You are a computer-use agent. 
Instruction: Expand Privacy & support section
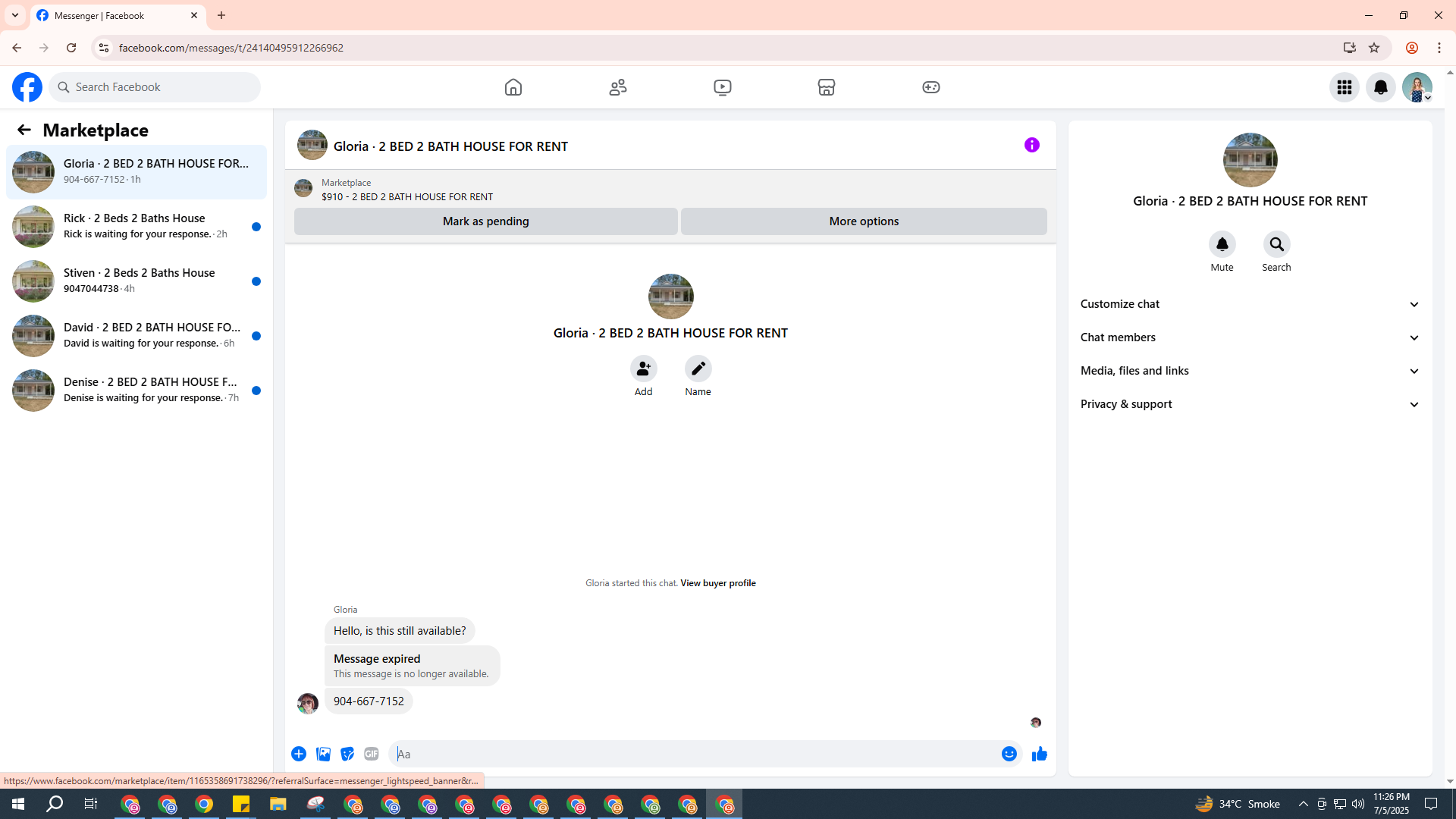tap(1250, 404)
